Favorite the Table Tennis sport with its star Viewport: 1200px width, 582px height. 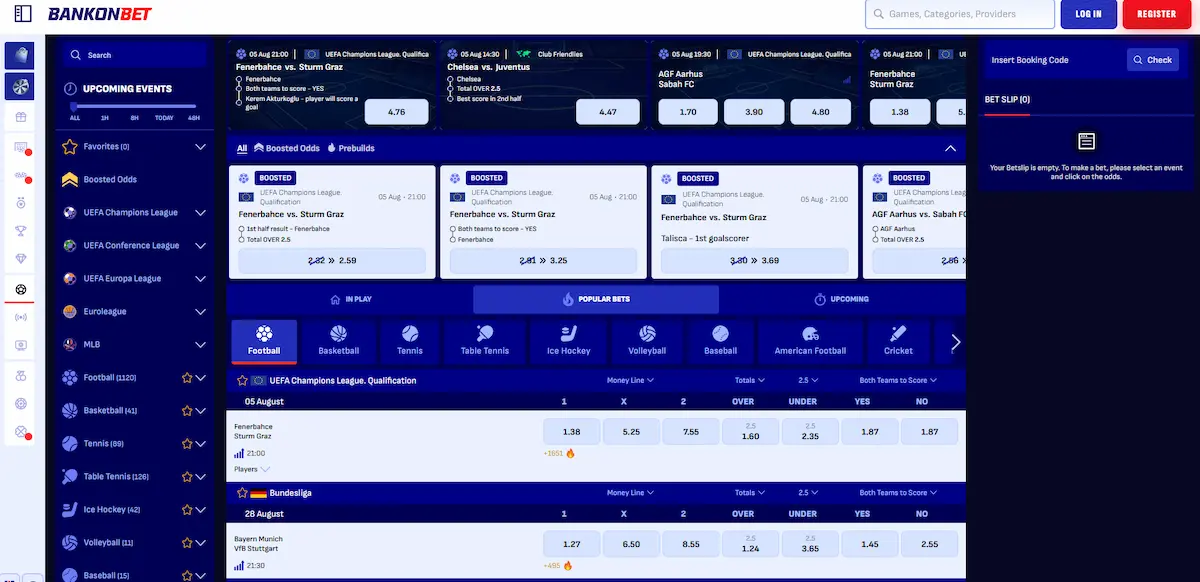[x=187, y=477]
